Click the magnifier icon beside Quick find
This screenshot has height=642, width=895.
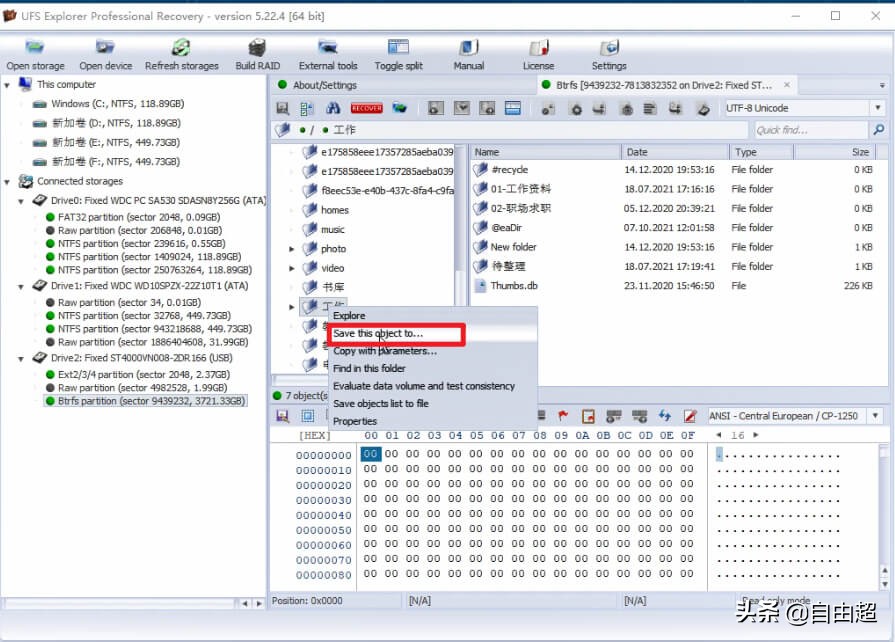click(x=878, y=130)
